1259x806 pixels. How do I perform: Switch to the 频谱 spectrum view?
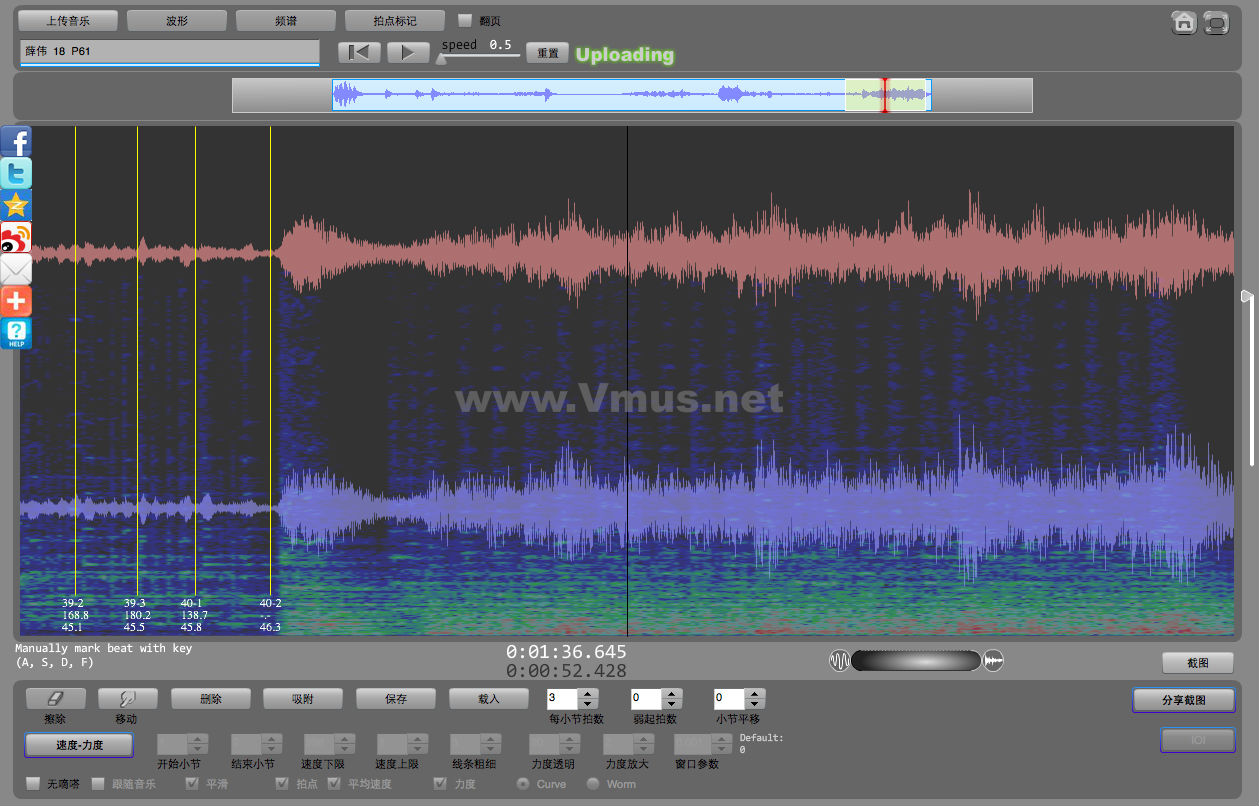click(285, 21)
